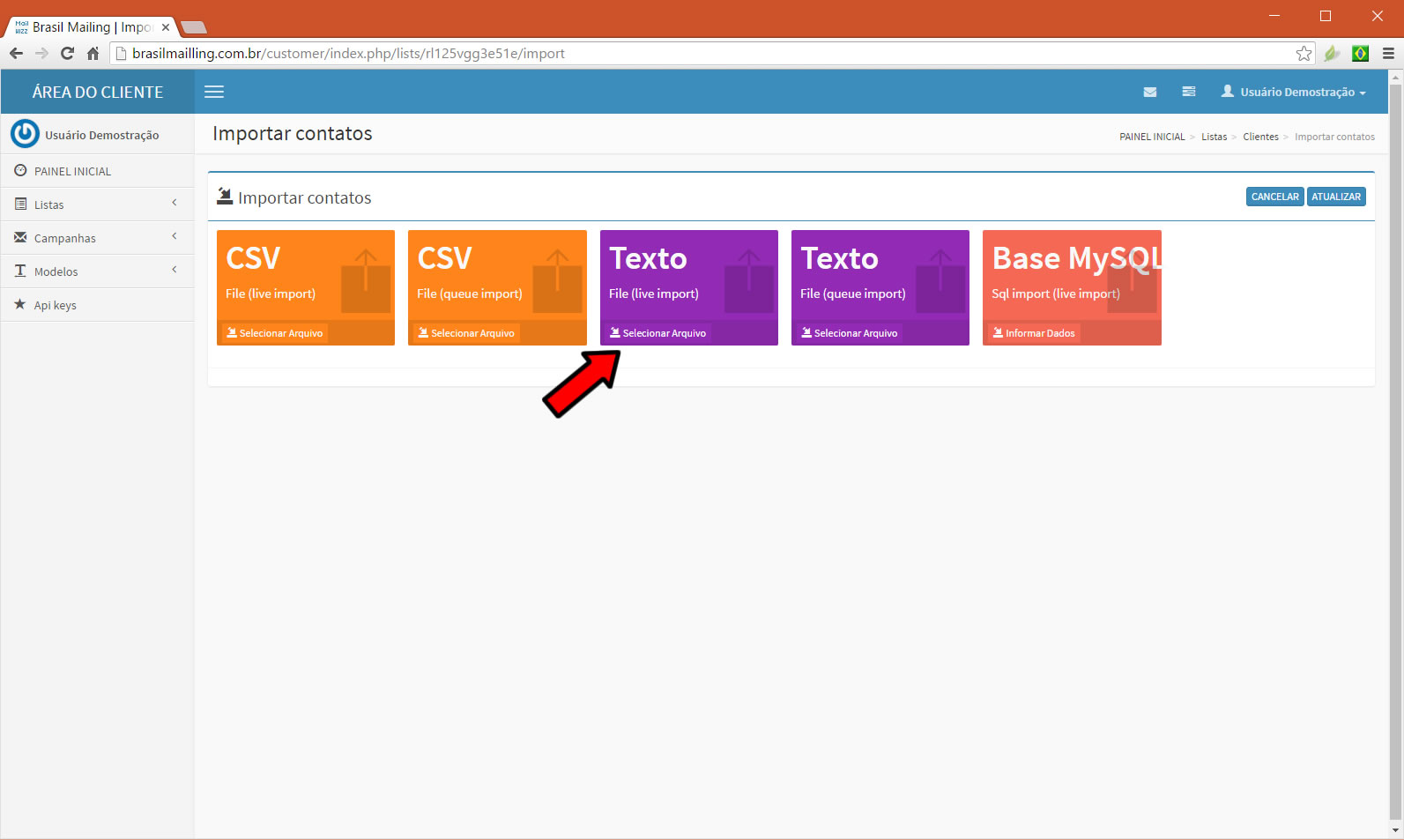Go to Listas breadcrumb link

pos(1214,137)
